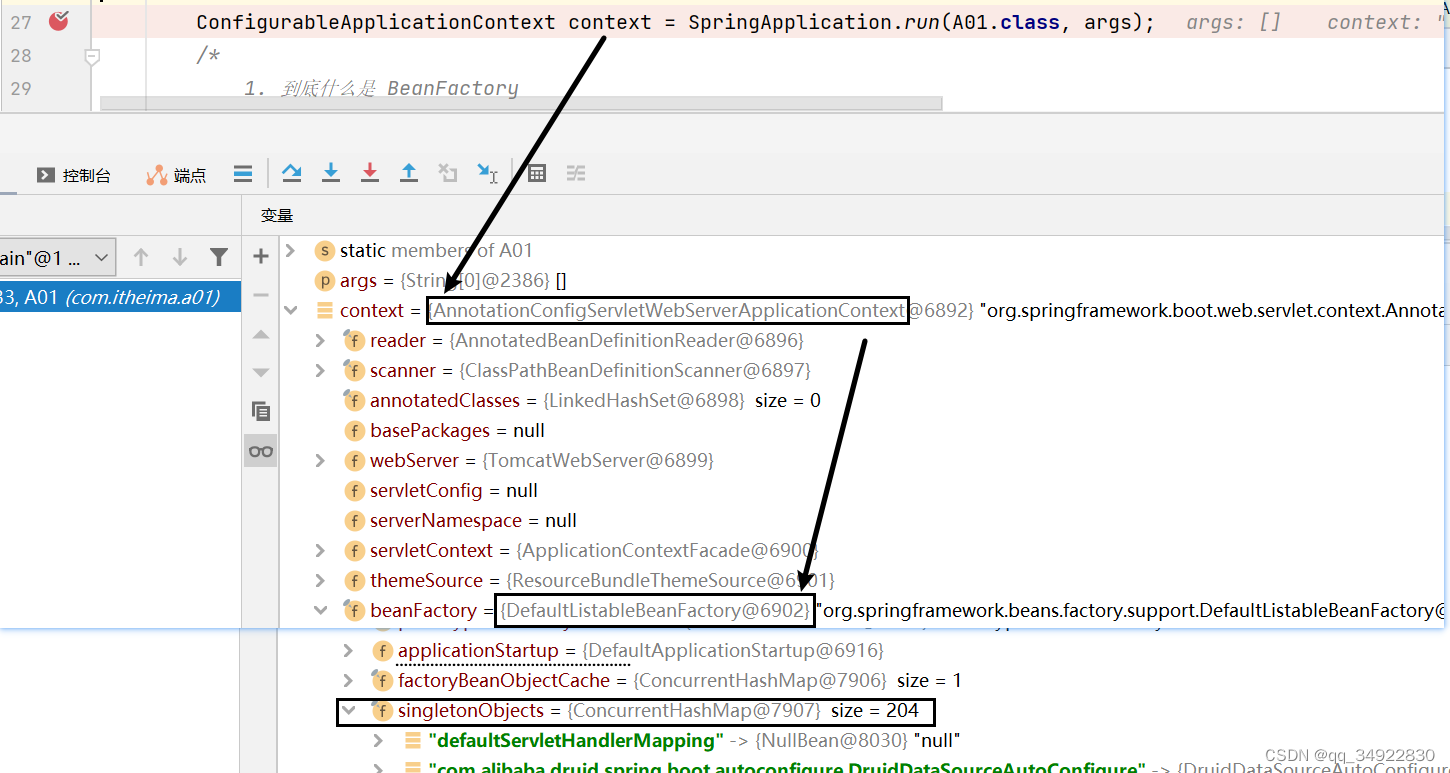Open the Evaluate Expression calculator icon
Image resolution: width=1450 pixels, height=773 pixels.
point(536,172)
